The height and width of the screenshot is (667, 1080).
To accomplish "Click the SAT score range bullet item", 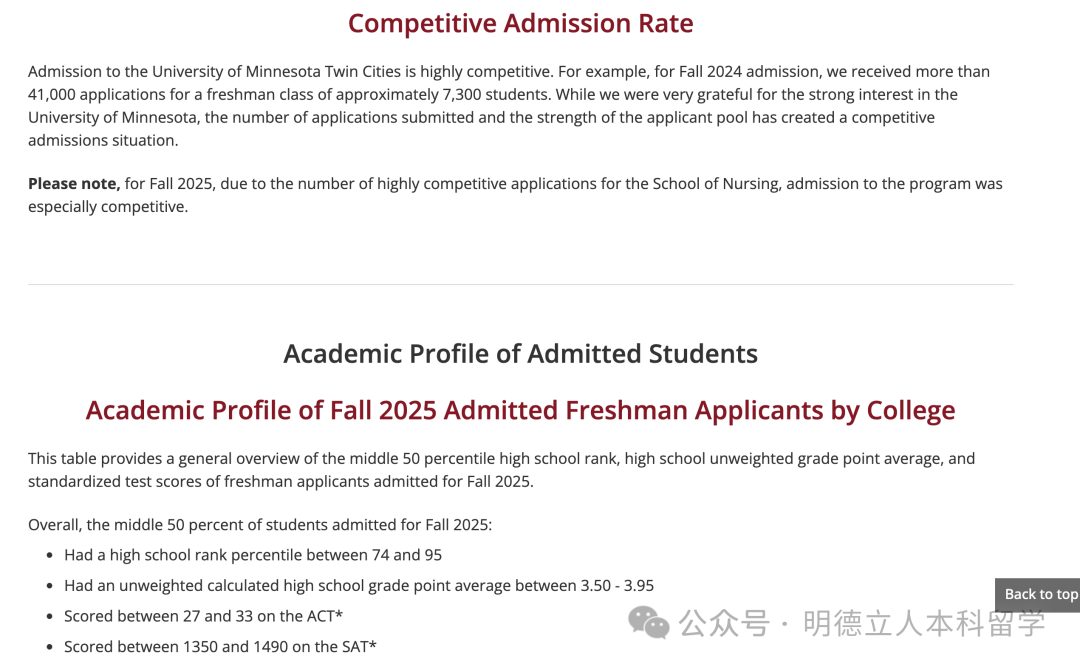I will pyautogui.click(x=220, y=647).
